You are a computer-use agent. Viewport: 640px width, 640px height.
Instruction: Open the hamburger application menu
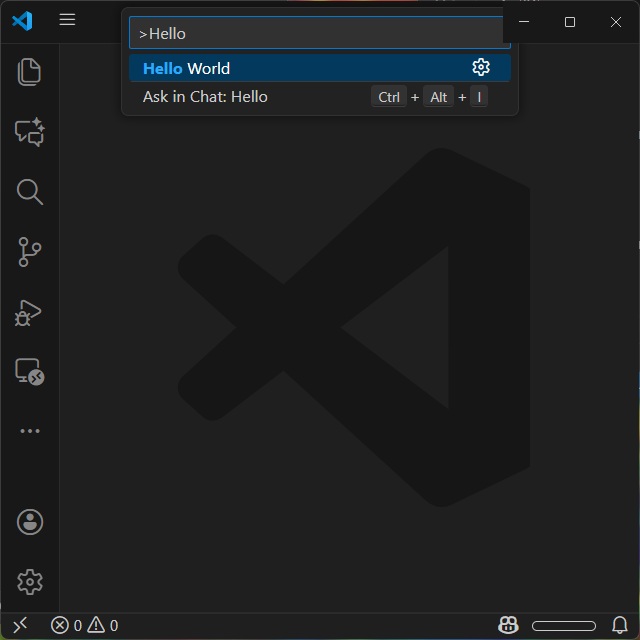tap(67, 20)
